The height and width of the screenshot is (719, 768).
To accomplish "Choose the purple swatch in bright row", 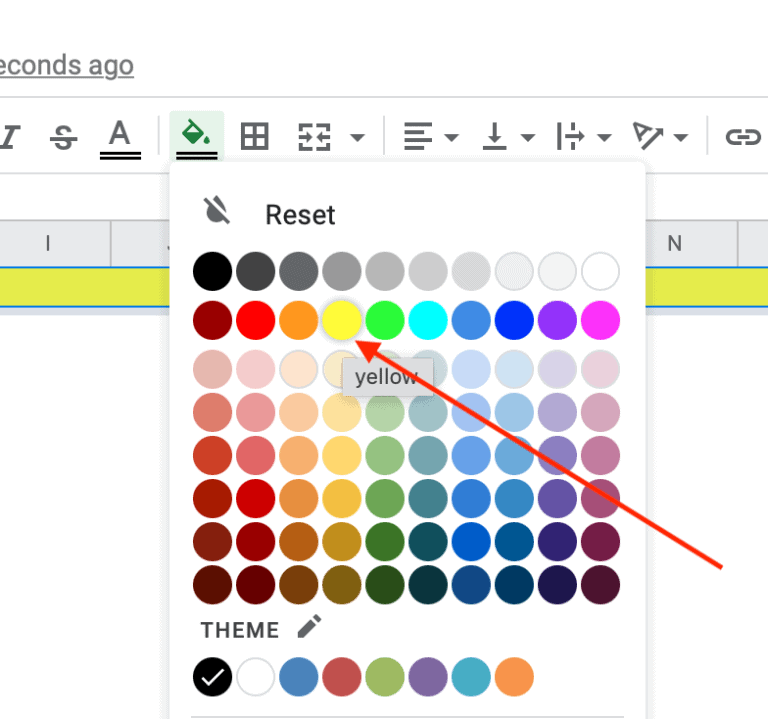I will [x=557, y=320].
